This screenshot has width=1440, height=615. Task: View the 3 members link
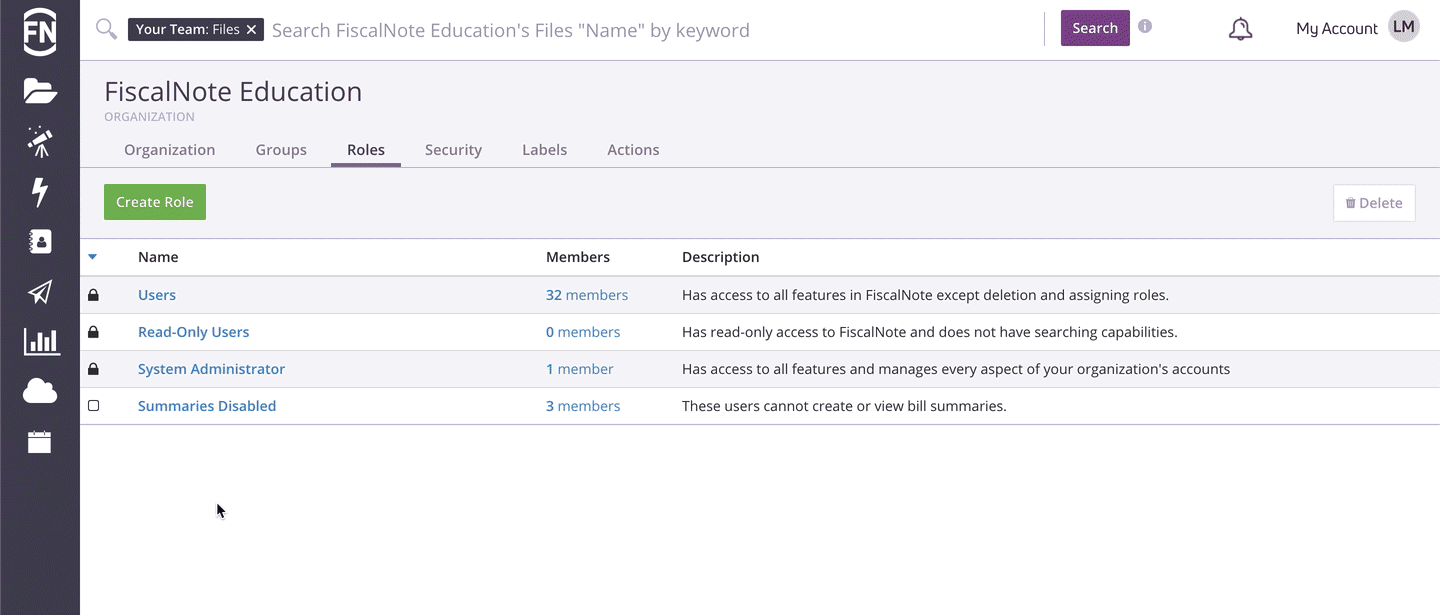click(x=583, y=406)
